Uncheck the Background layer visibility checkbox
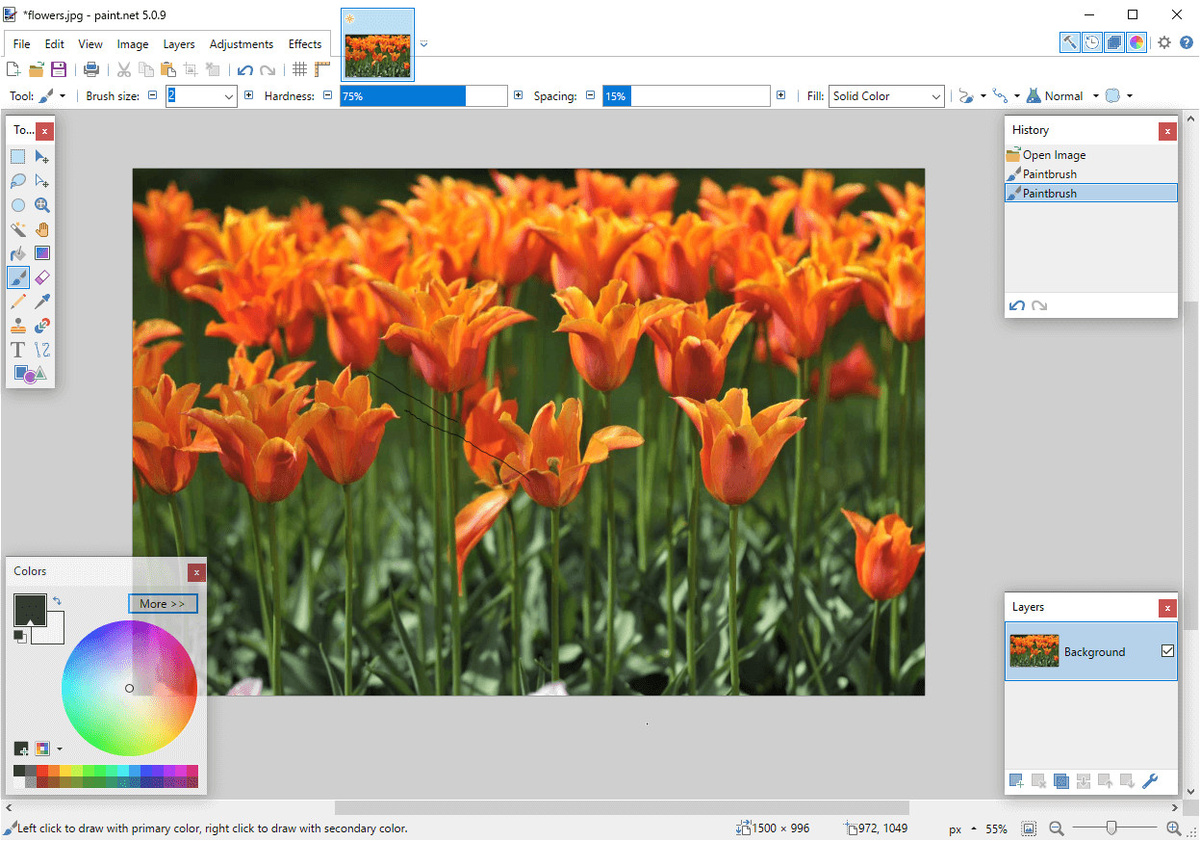Viewport: 1200px width, 841px height. coord(1167,651)
